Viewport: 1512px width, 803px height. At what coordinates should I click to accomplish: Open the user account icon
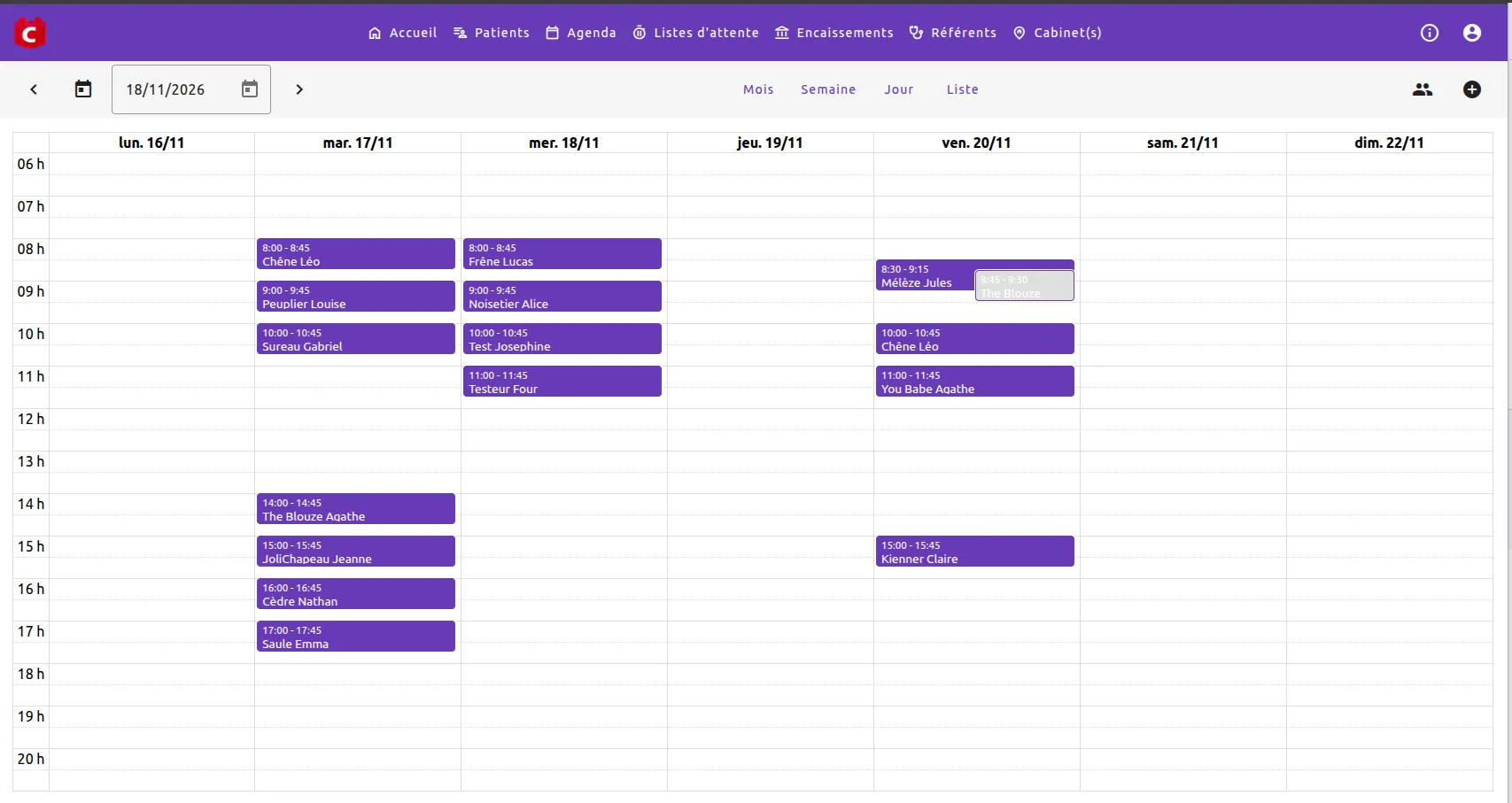click(1472, 33)
